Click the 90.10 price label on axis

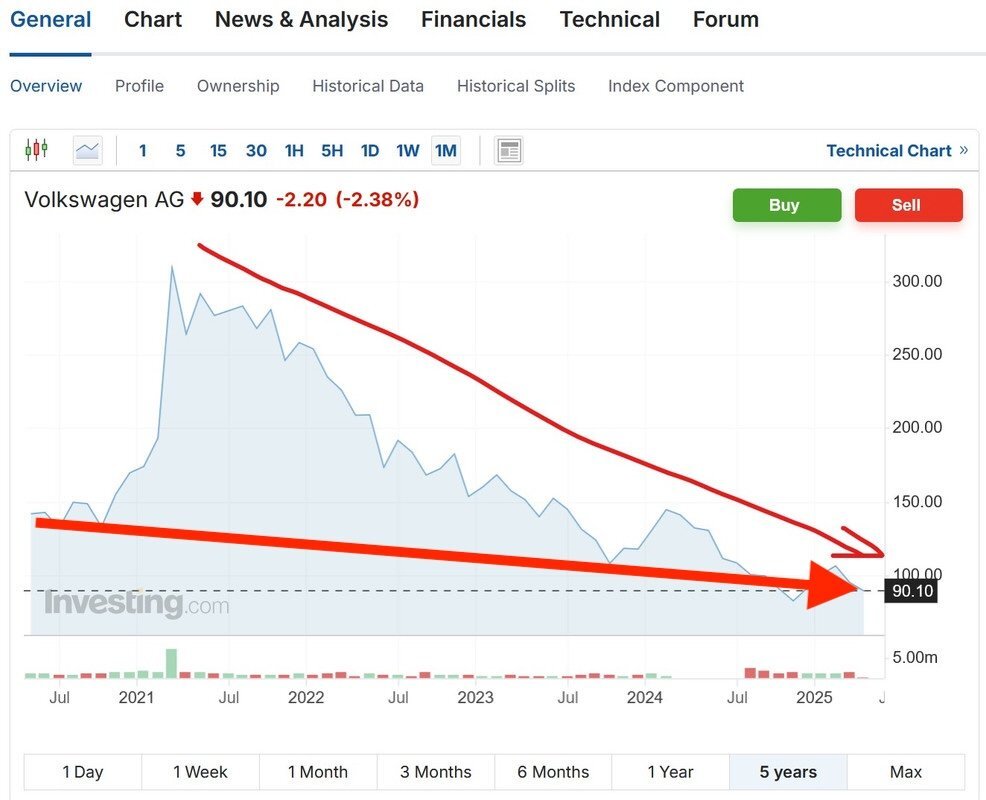tap(912, 591)
